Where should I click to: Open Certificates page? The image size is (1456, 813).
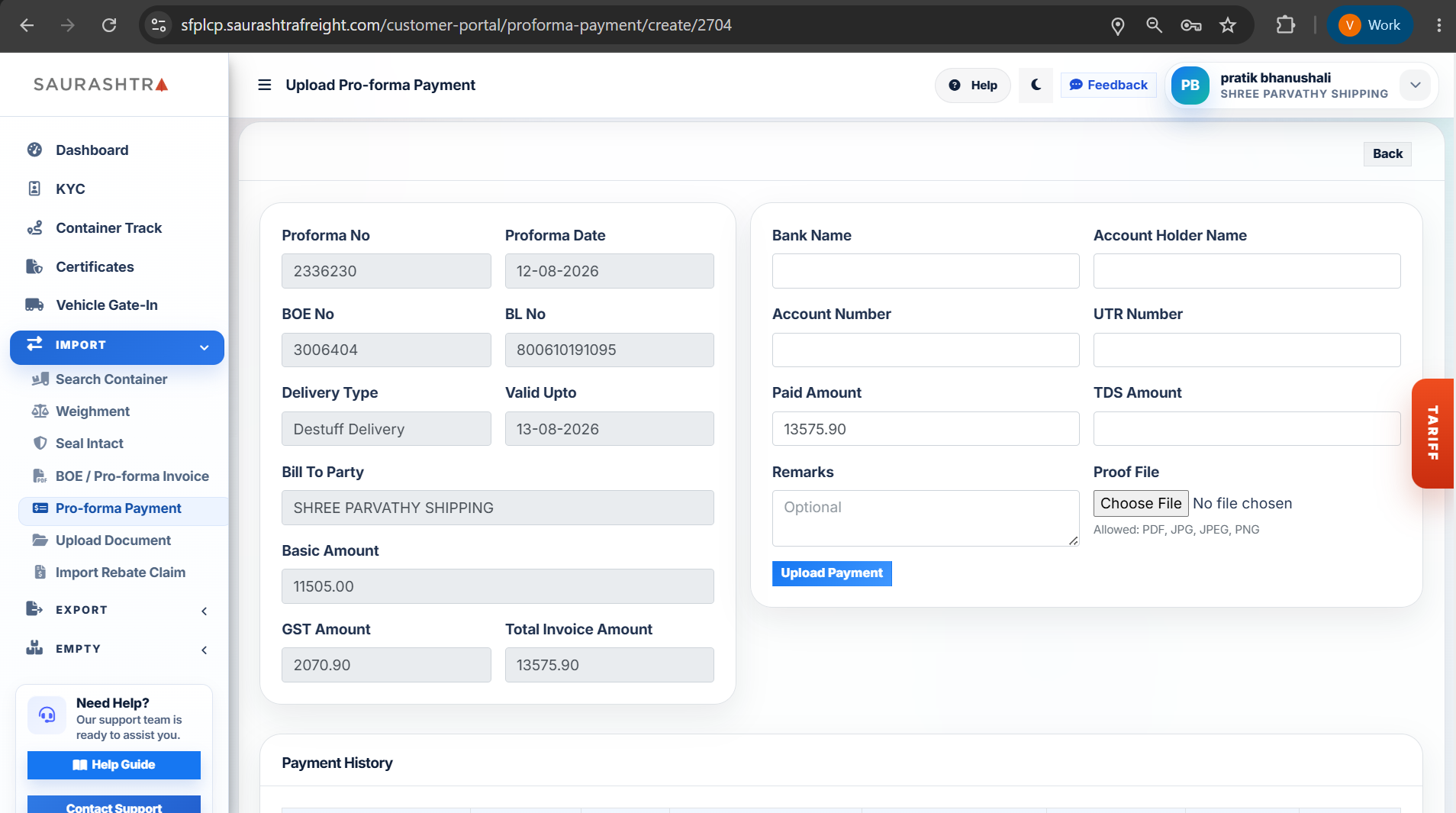coord(95,266)
